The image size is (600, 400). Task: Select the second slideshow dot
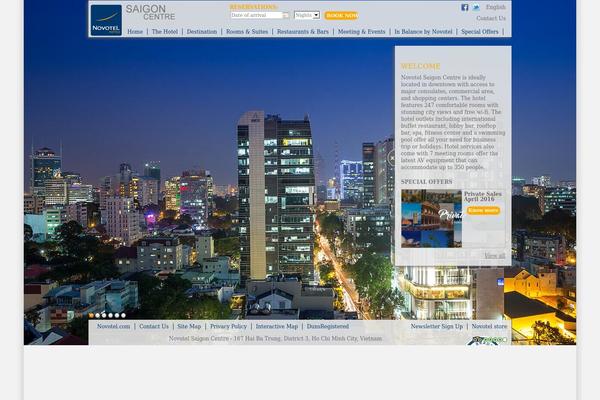98,315
